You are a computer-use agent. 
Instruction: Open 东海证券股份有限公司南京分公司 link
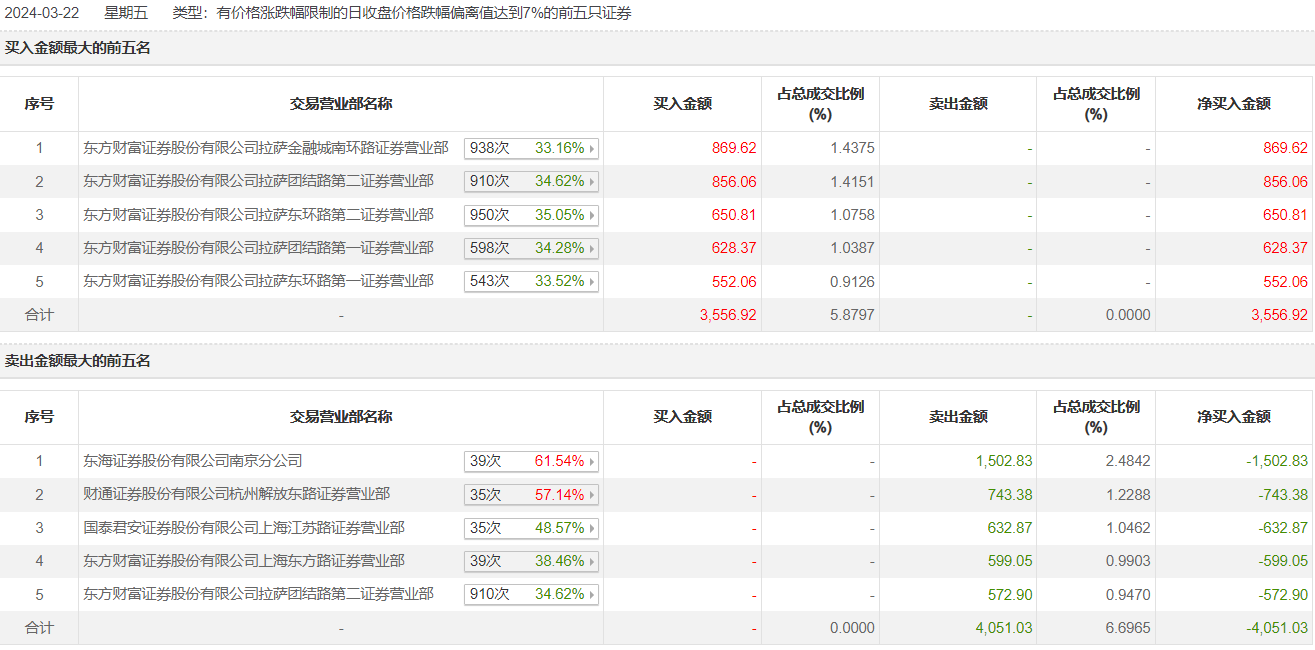193,461
